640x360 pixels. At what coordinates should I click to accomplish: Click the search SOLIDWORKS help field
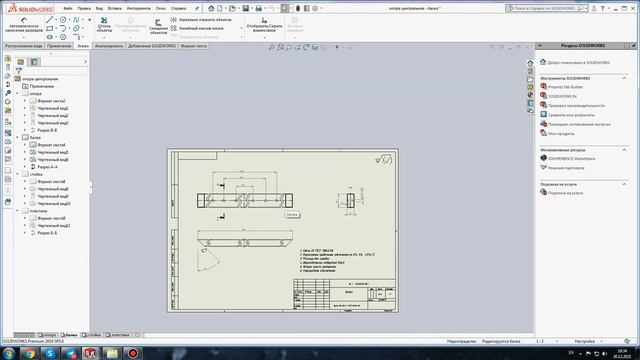[x=544, y=8]
